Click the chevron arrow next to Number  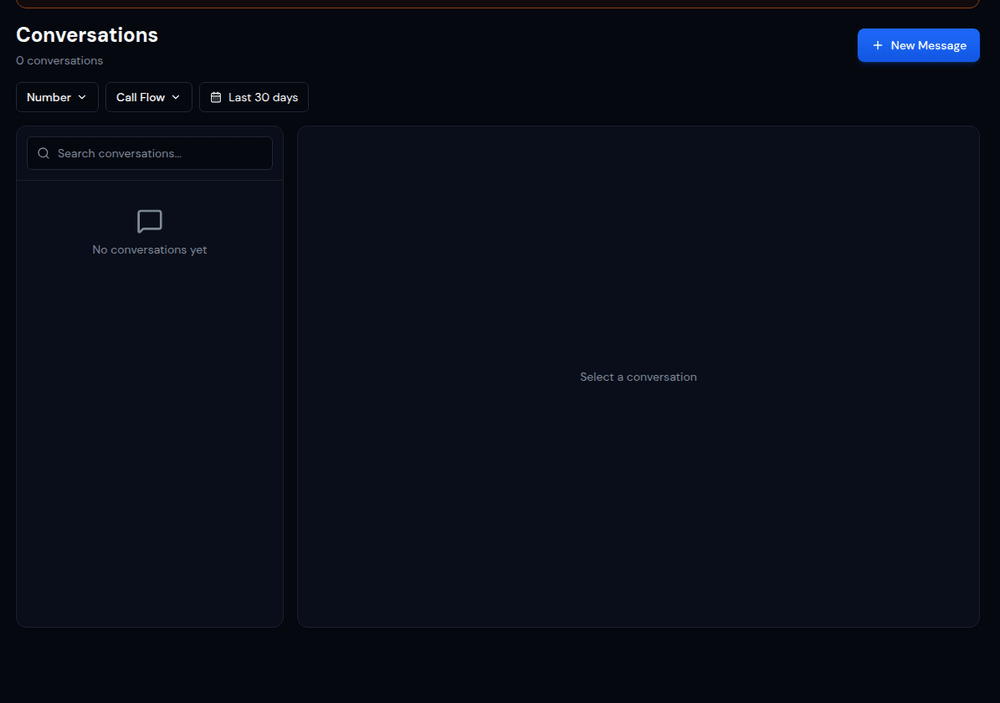click(x=82, y=97)
